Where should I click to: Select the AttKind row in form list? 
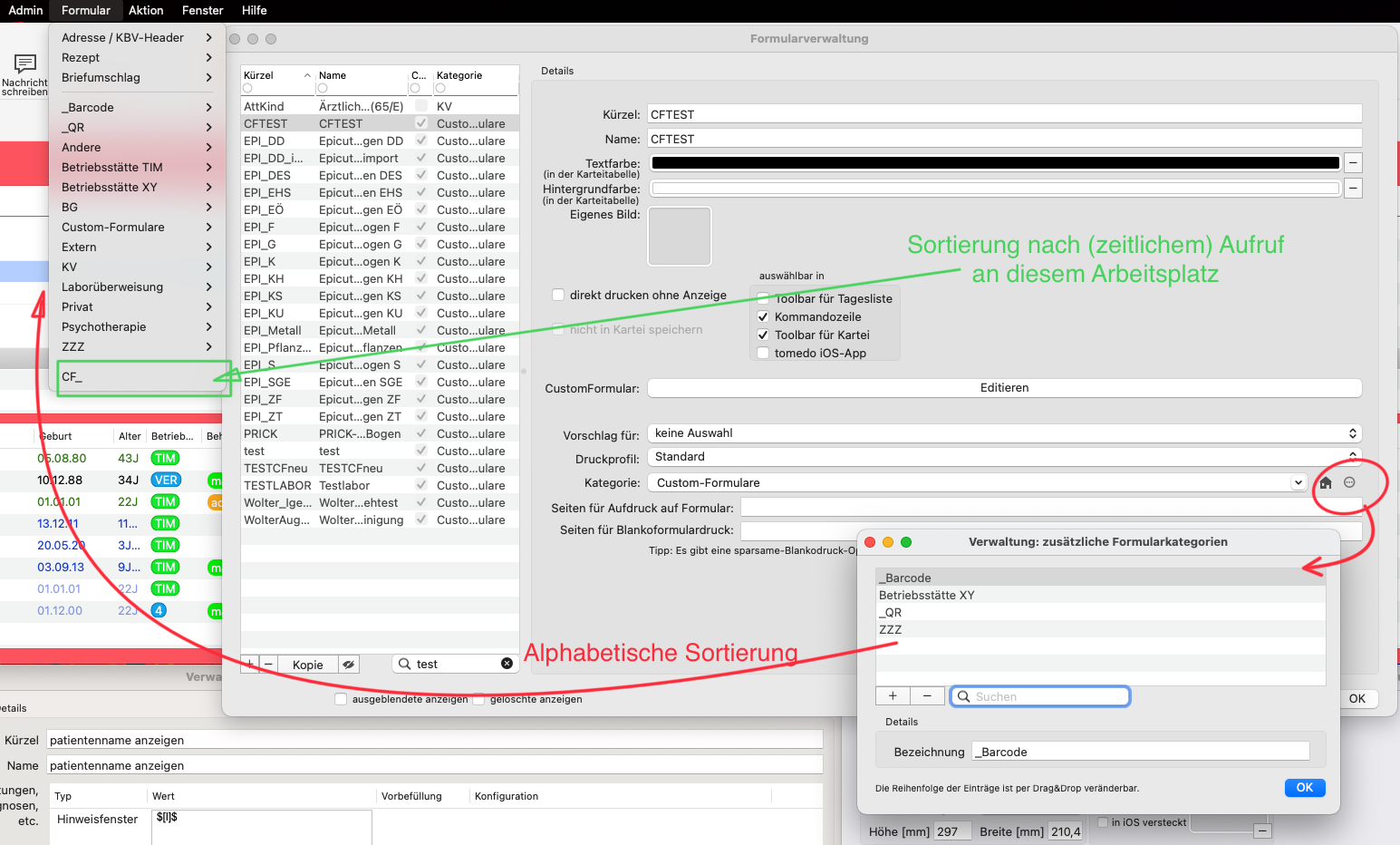(x=380, y=106)
